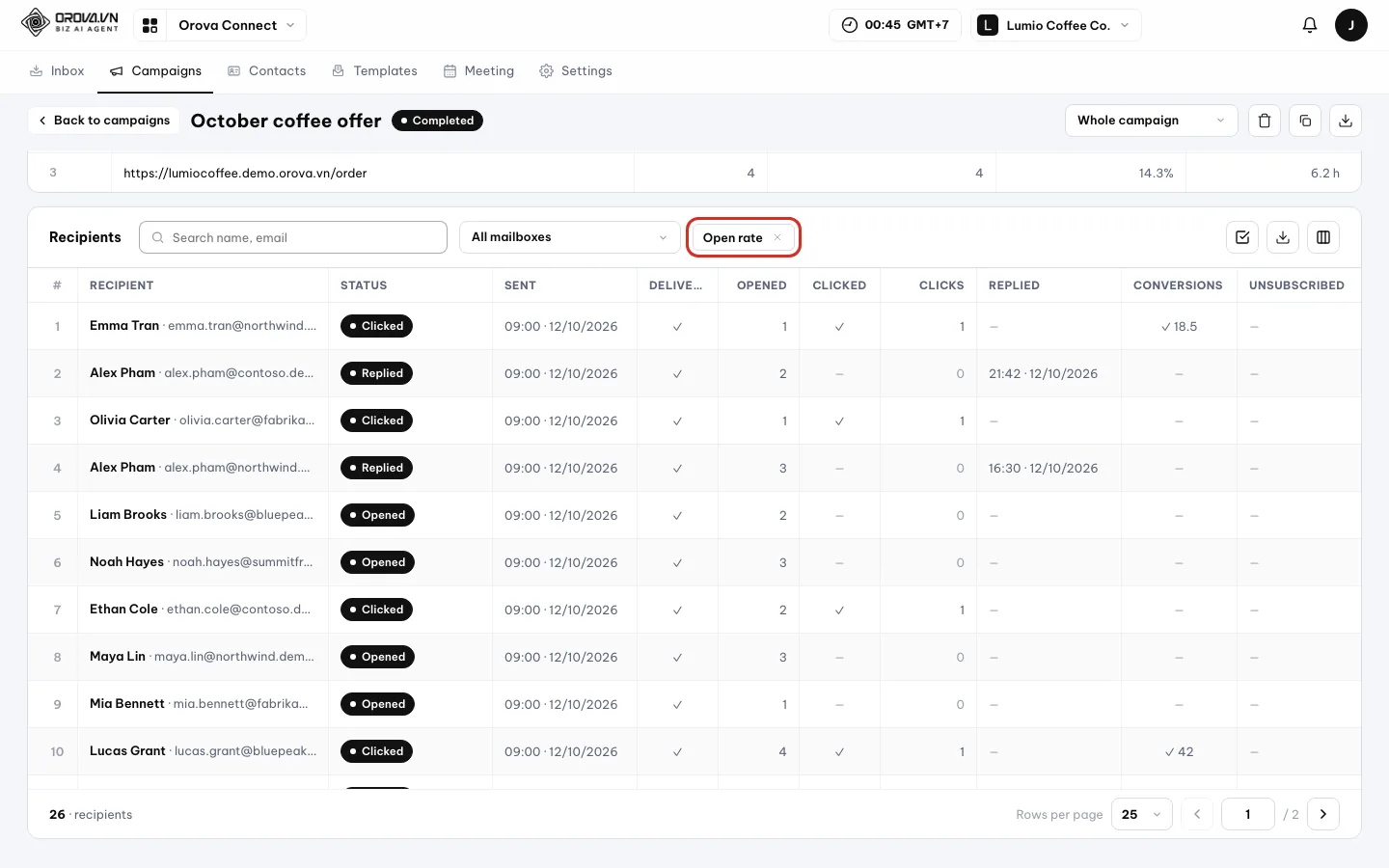
Task: Change rows per page from 25
Action: [x=1142, y=814]
